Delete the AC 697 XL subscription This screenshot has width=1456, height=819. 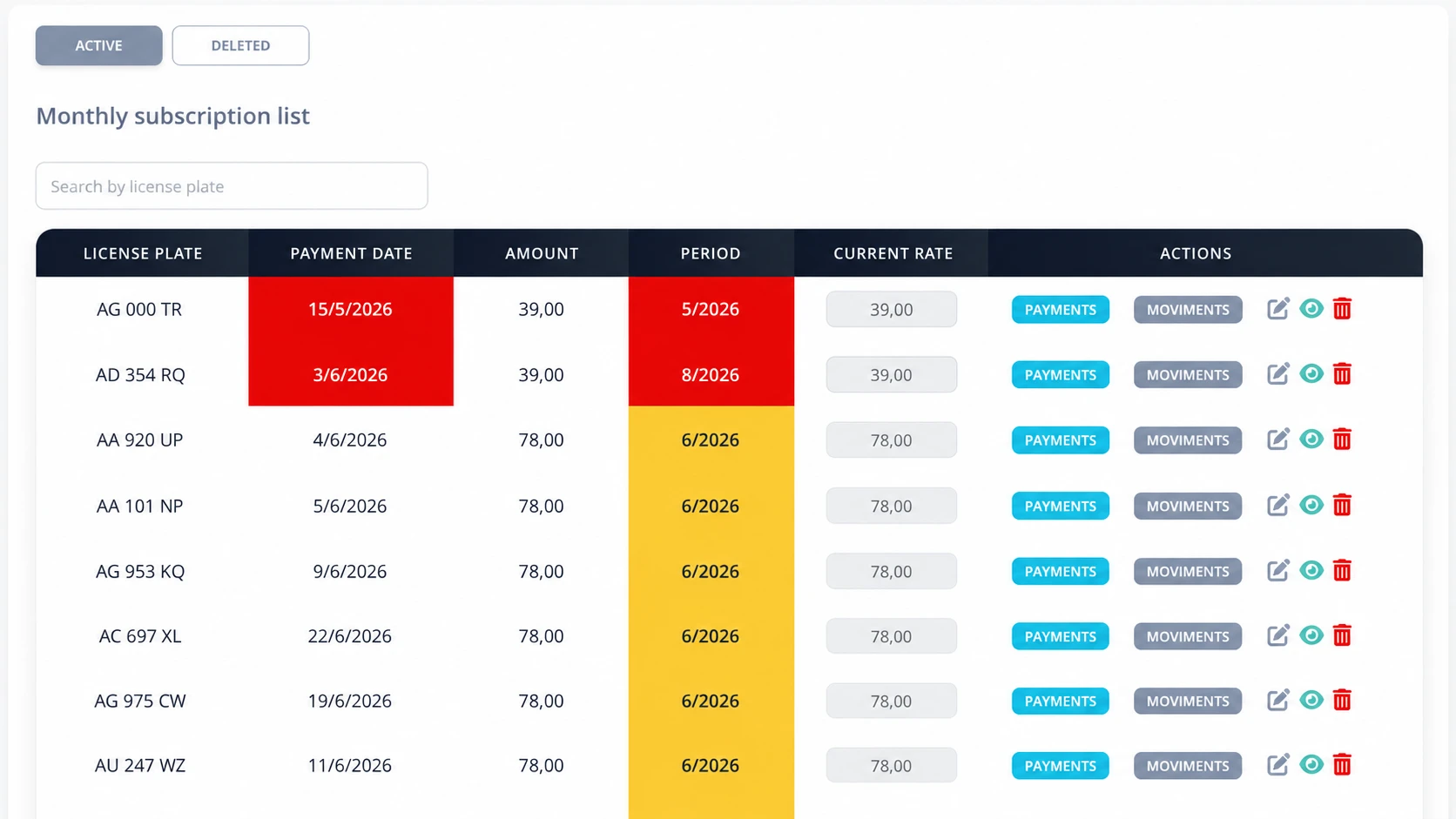click(1342, 636)
